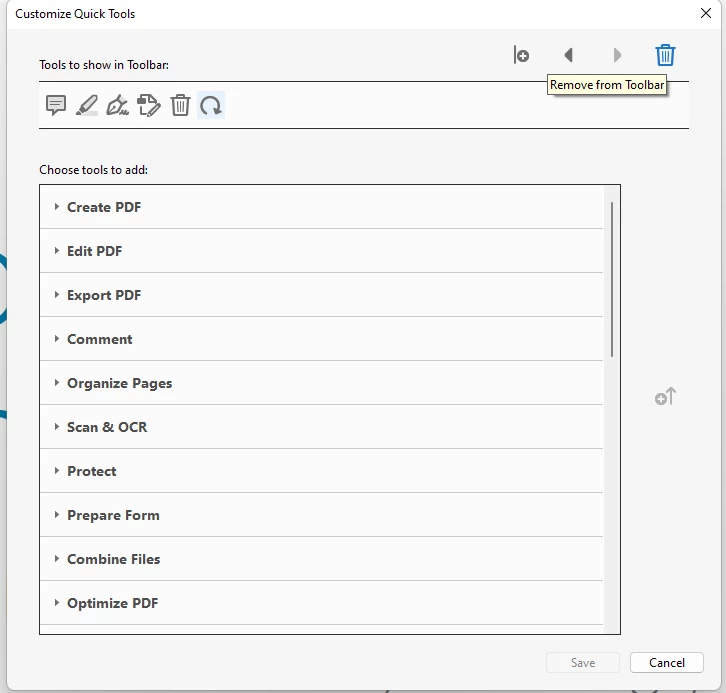726x693 pixels.
Task: Click the Scan & OCR label
Action: coord(107,427)
